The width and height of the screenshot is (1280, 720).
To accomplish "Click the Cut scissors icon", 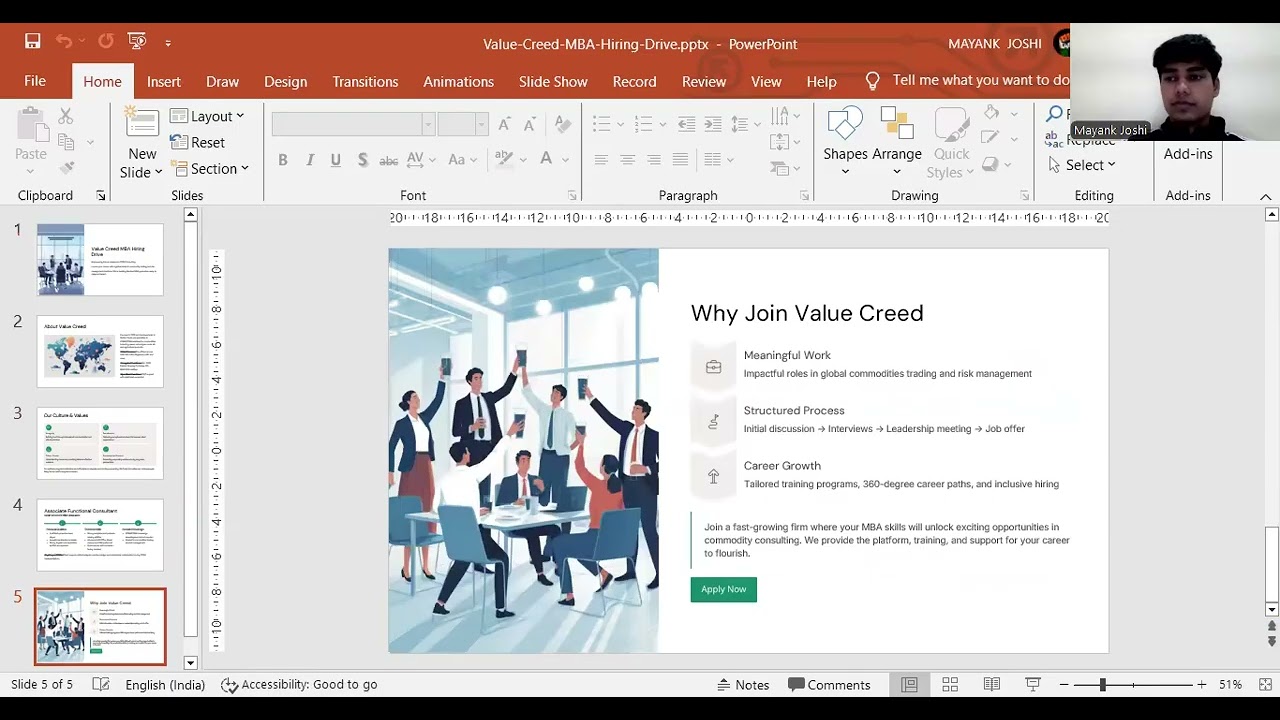I will click(66, 116).
